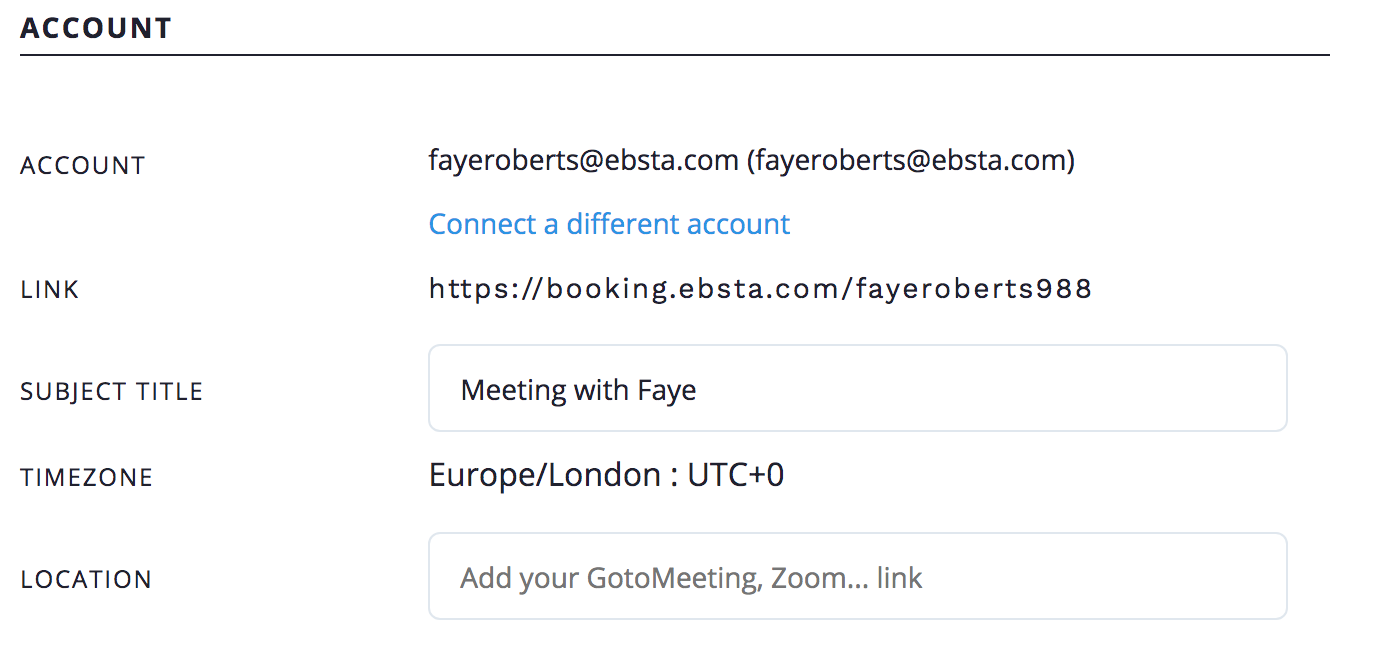Click the ACCOUNT field label
The width and height of the screenshot is (1382, 668).
83,166
